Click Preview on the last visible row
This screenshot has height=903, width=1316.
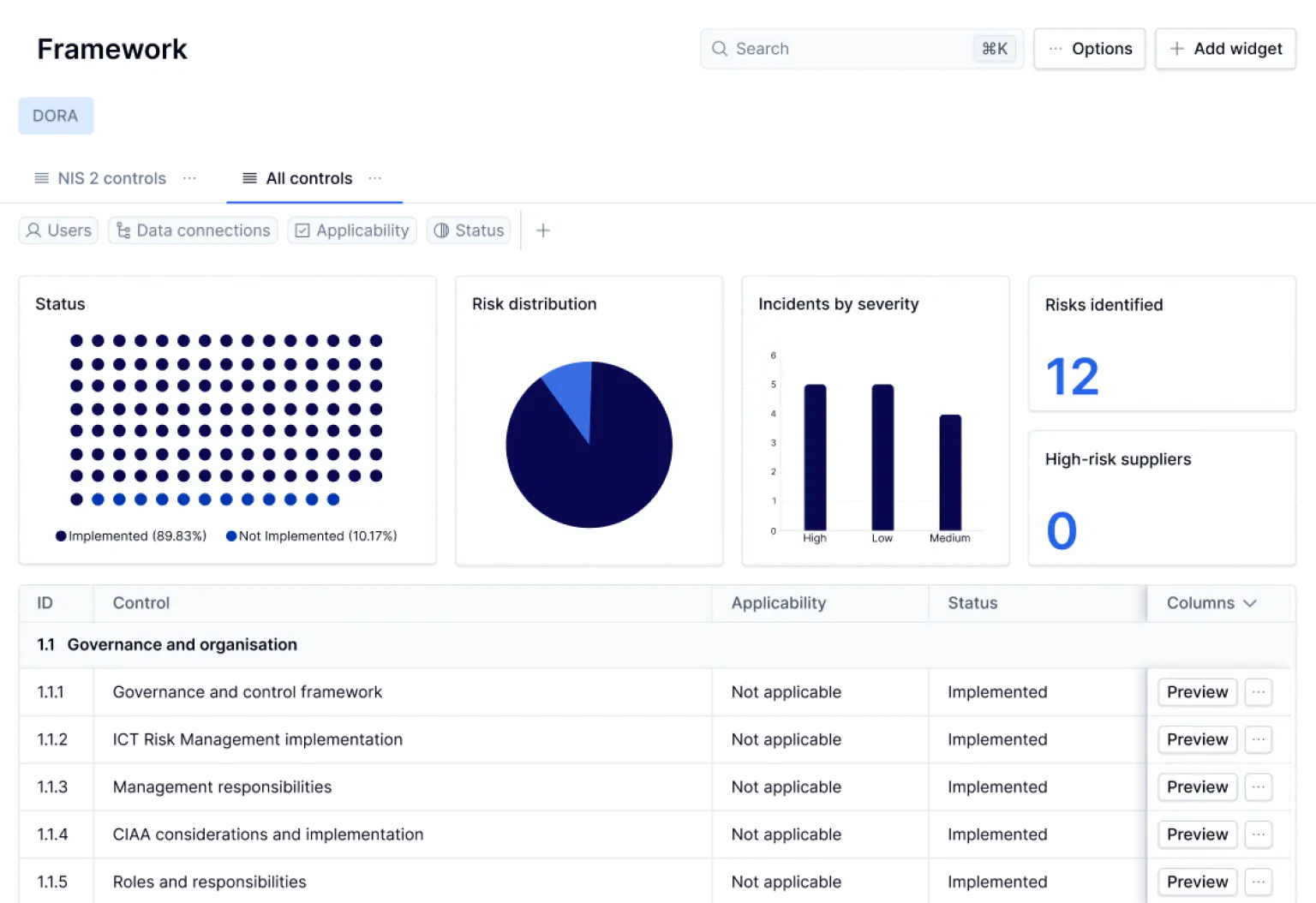[x=1196, y=882]
